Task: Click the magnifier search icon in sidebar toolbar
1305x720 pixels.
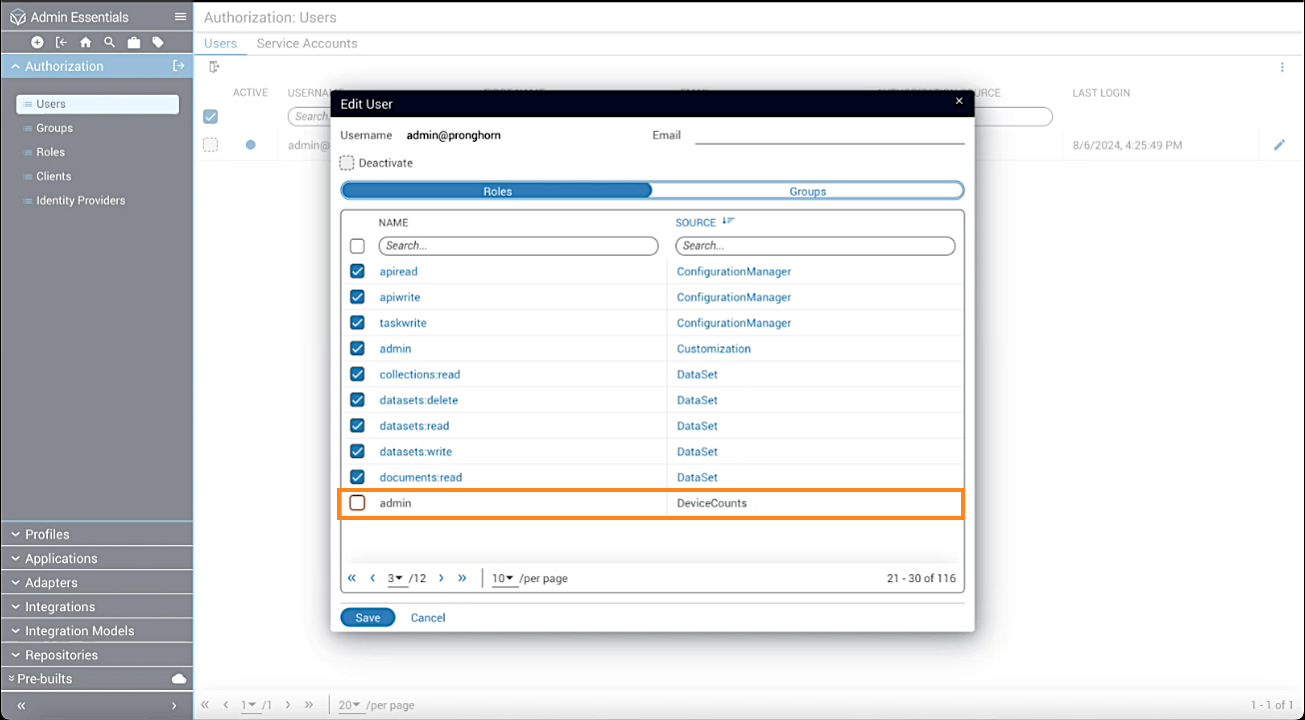Action: pyautogui.click(x=109, y=42)
